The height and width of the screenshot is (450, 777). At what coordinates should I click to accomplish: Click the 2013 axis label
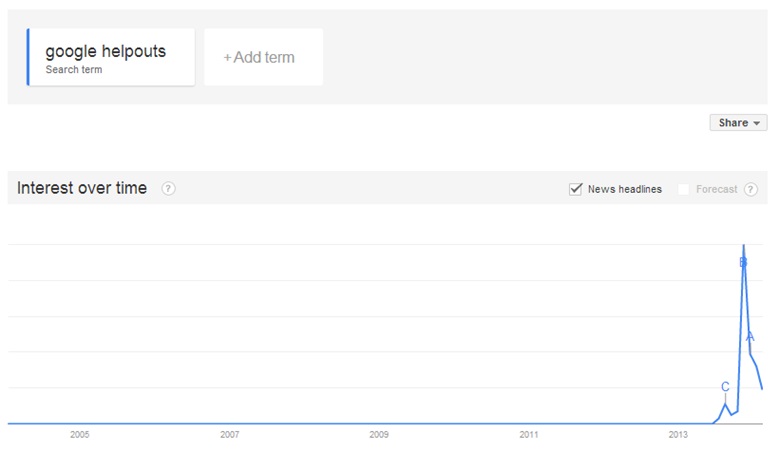678,435
